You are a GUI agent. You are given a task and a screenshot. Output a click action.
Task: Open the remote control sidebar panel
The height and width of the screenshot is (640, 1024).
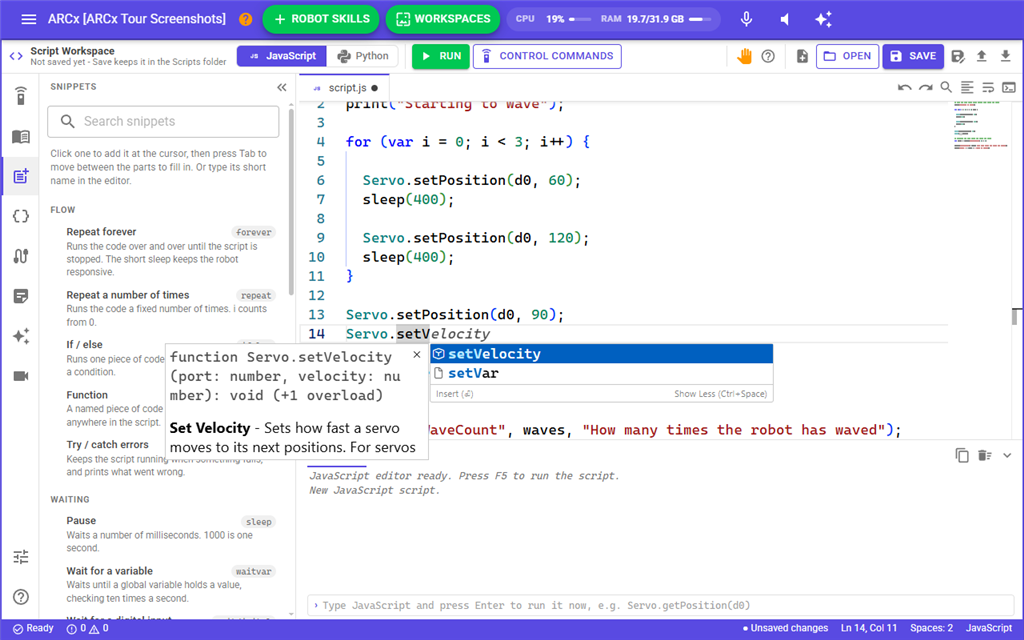21,96
